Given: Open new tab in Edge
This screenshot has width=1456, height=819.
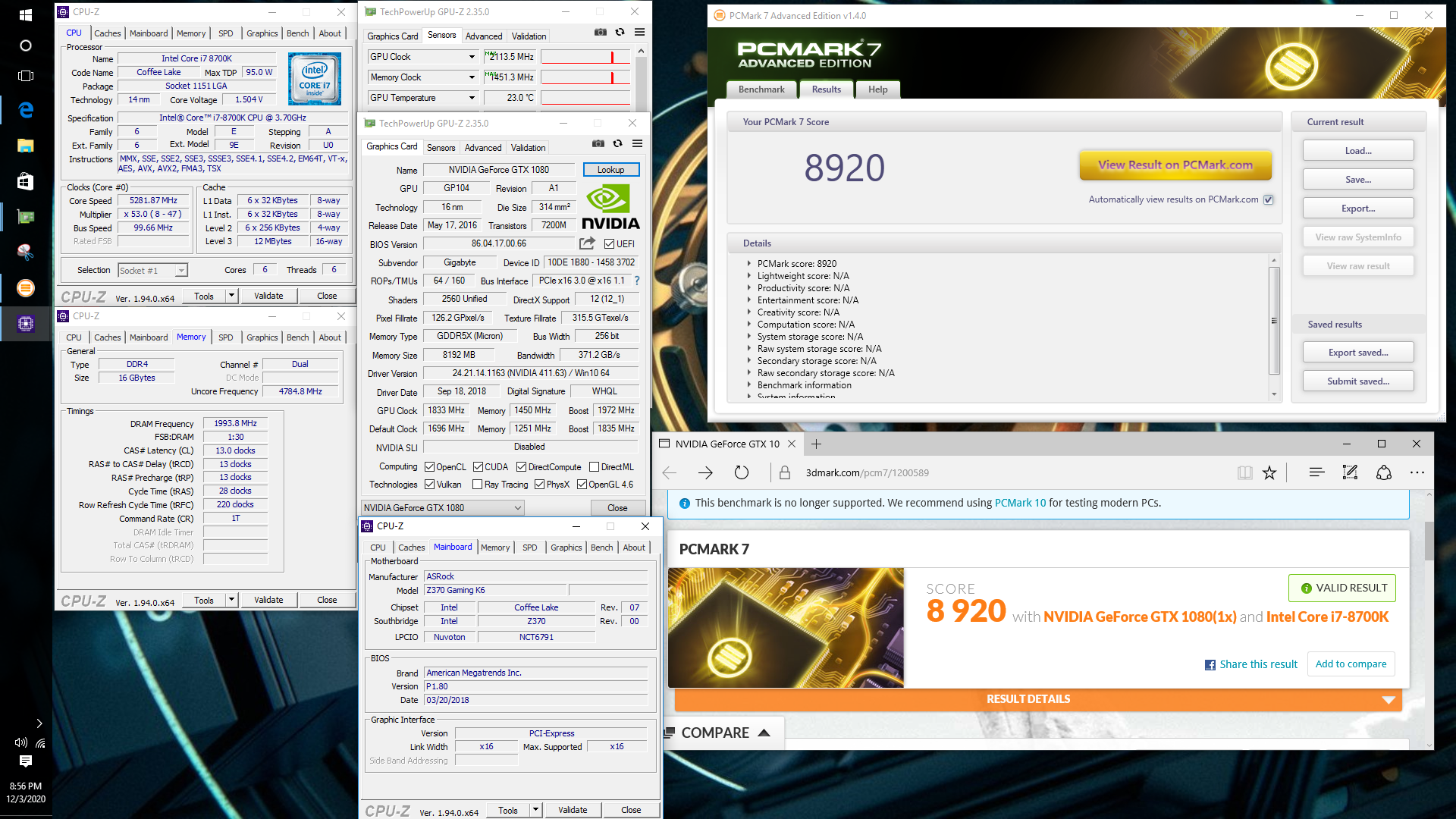Looking at the screenshot, I should tap(816, 444).
